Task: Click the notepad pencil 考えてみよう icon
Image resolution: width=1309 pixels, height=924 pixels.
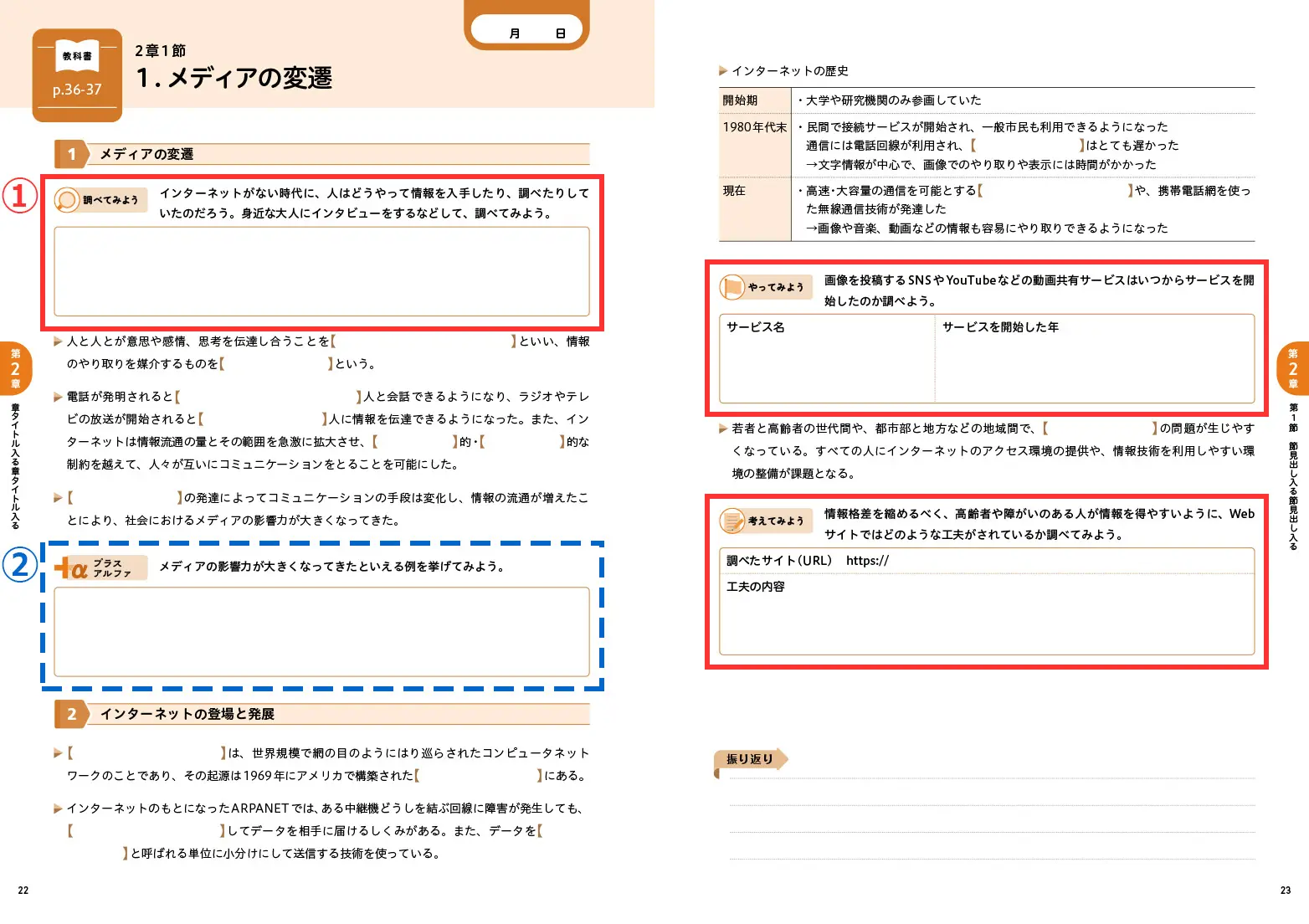Action: coord(733,521)
